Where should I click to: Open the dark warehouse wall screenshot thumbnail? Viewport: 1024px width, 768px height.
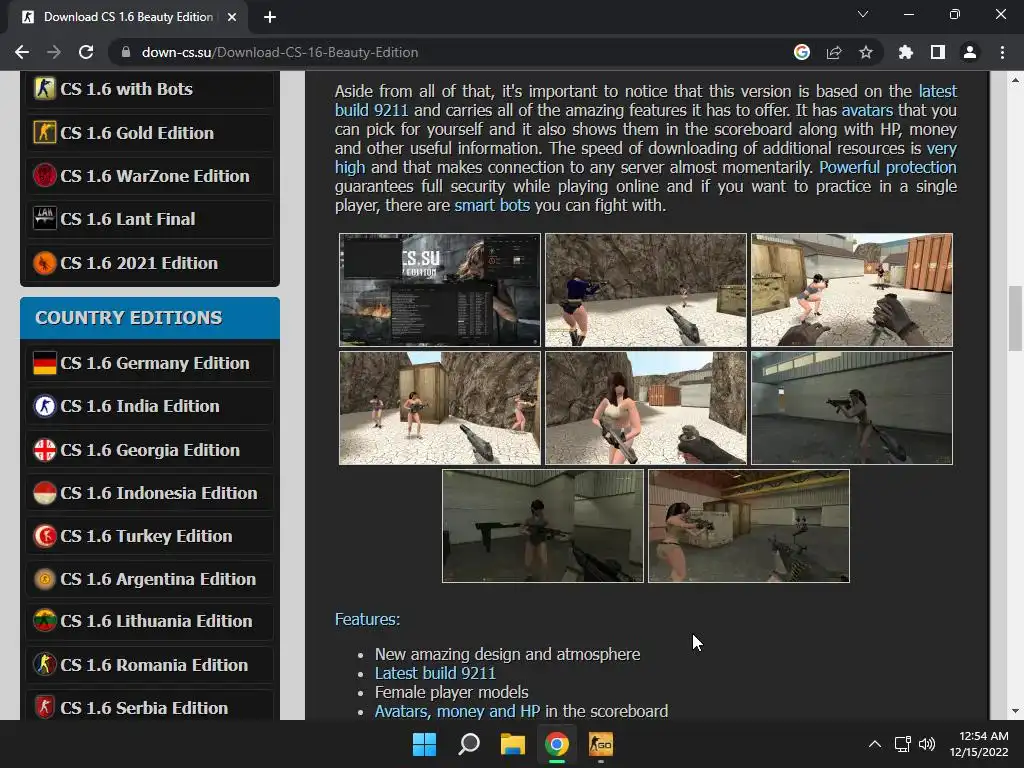(x=852, y=408)
